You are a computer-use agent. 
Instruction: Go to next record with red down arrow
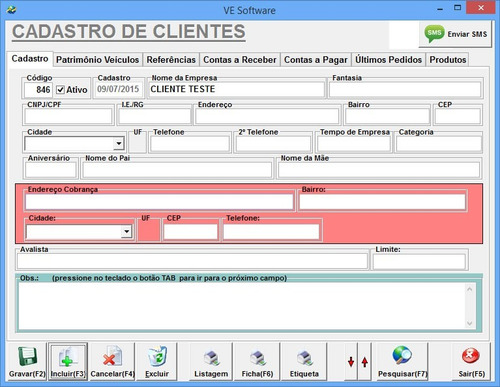click(351, 362)
